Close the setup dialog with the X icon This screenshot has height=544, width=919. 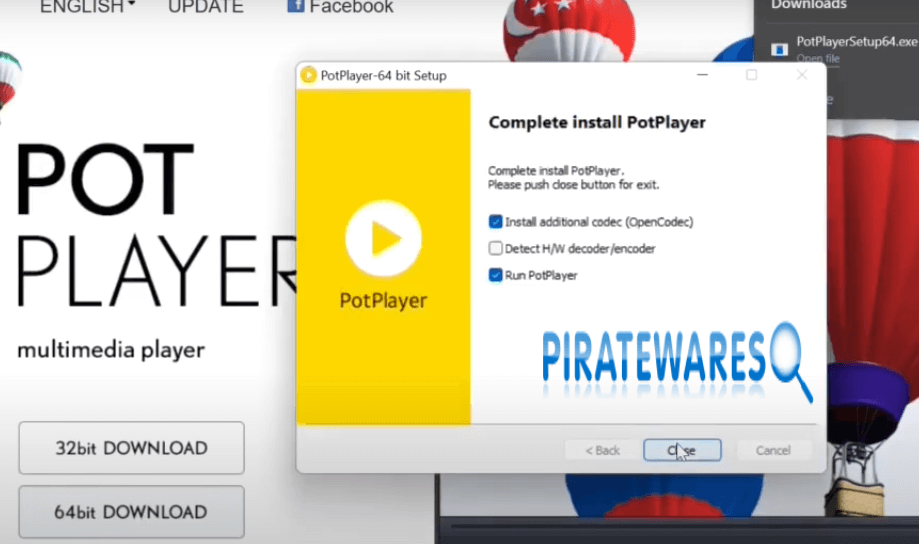point(801,75)
